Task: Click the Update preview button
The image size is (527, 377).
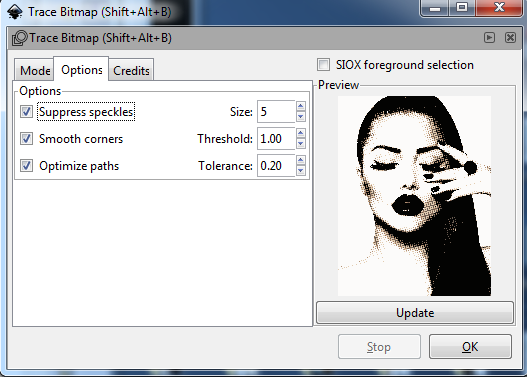Action: tap(415, 313)
